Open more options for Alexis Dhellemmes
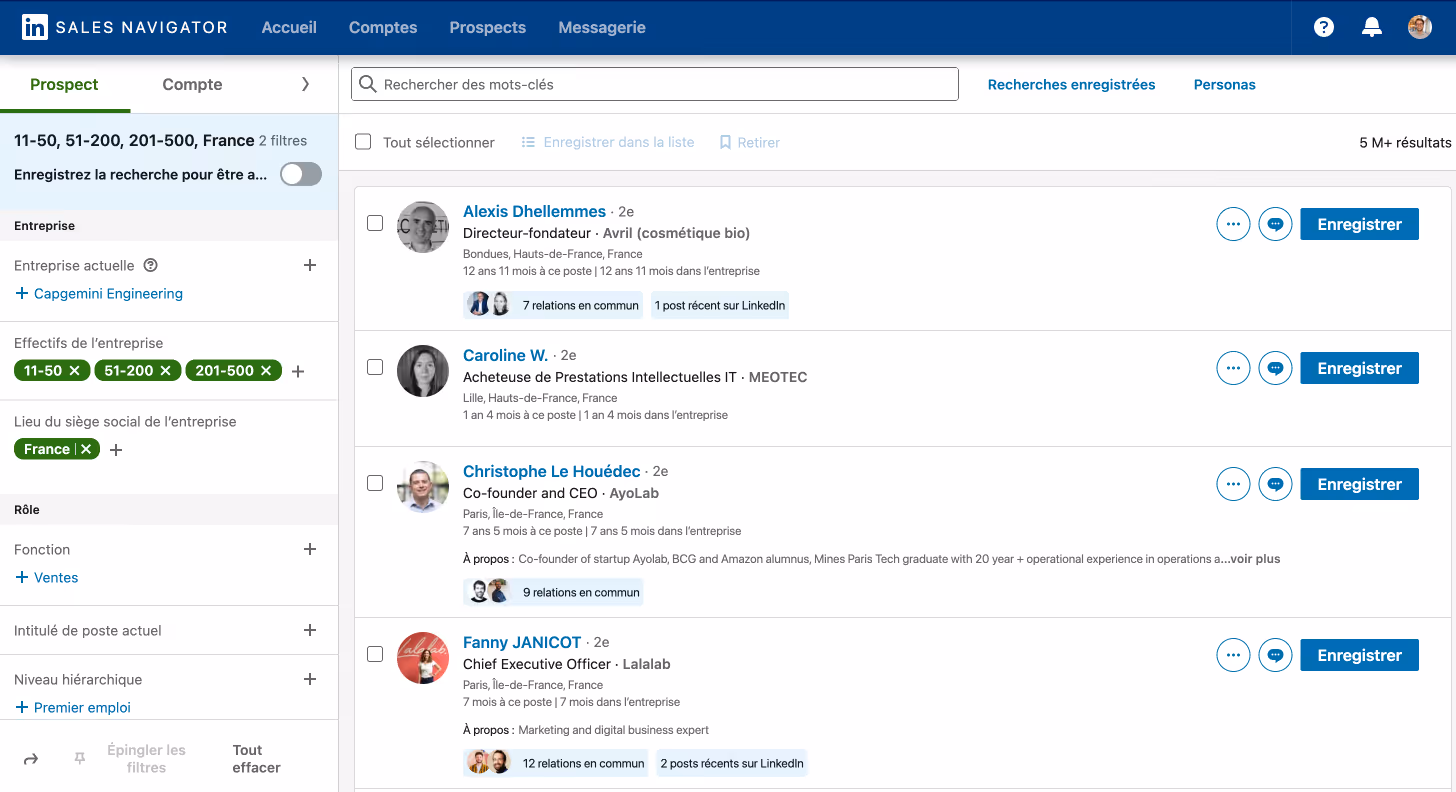 pyautogui.click(x=1233, y=224)
